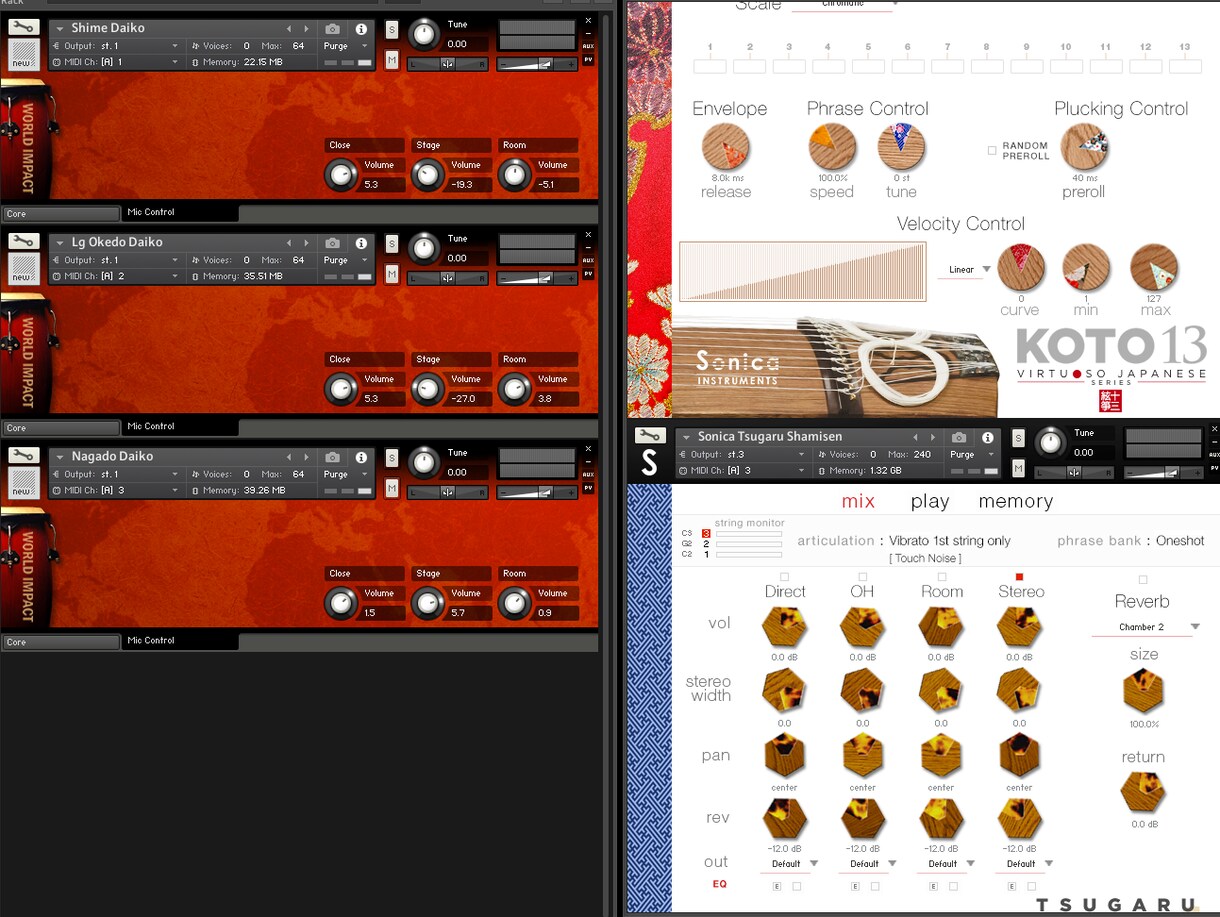This screenshot has width=1220, height=917.
Task: Show the Shime Daiko info icon
Action: 361,30
